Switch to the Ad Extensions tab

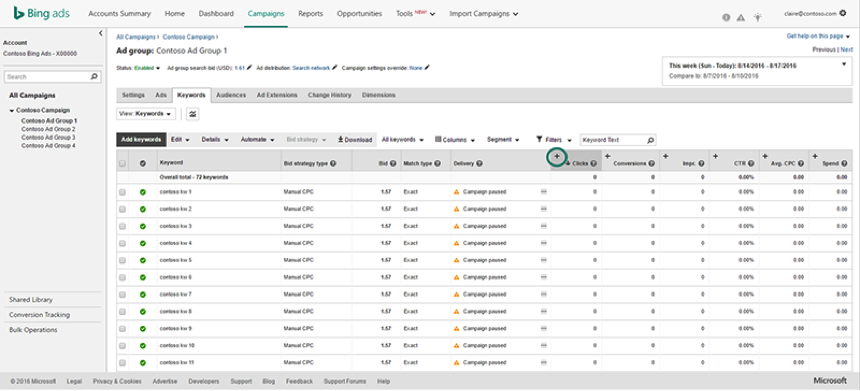click(277, 95)
